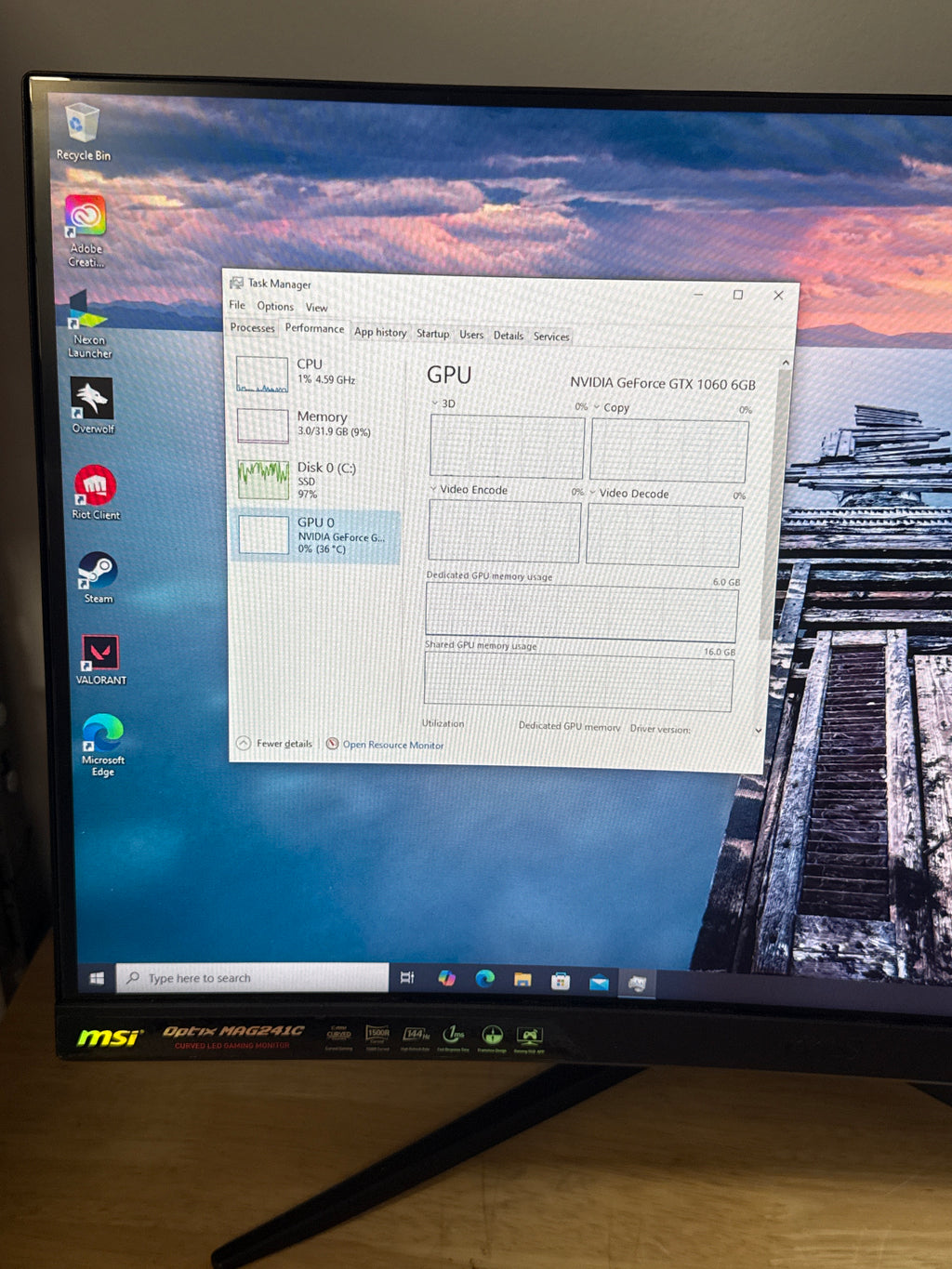Open Task View on the taskbar
Image resolution: width=952 pixels, height=1269 pixels.
(x=407, y=978)
